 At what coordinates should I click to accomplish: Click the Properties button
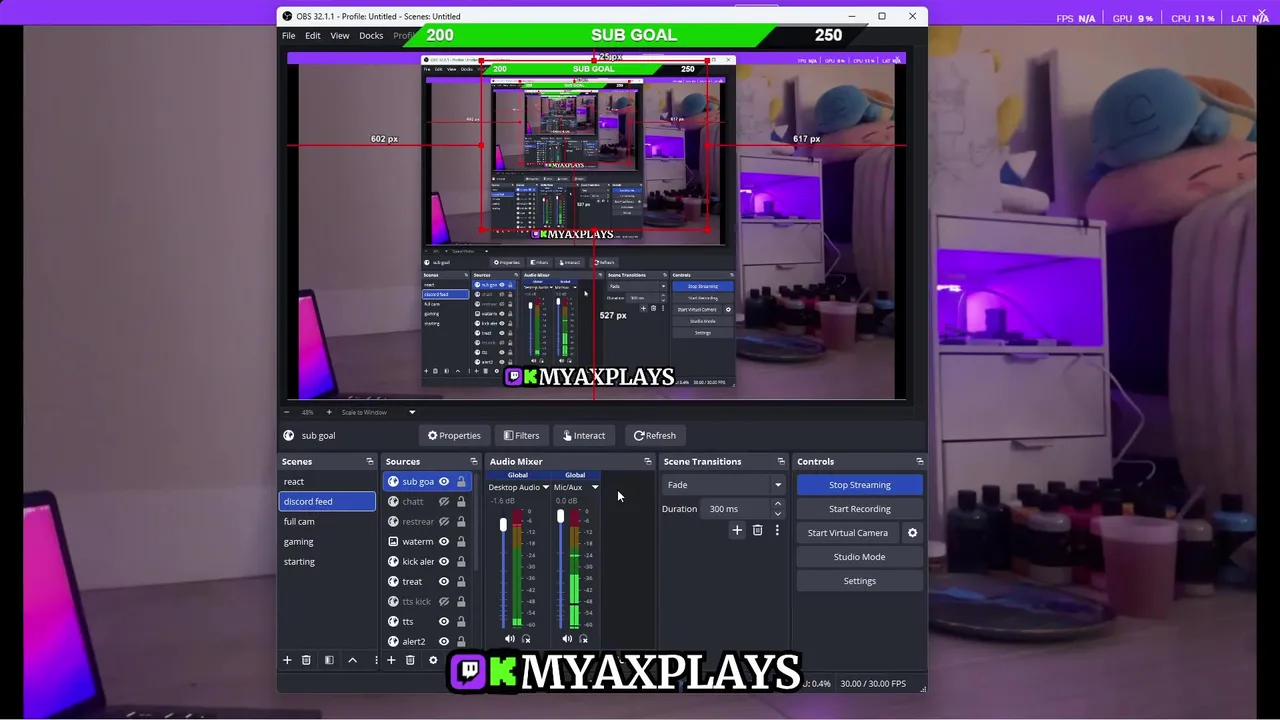(x=454, y=436)
